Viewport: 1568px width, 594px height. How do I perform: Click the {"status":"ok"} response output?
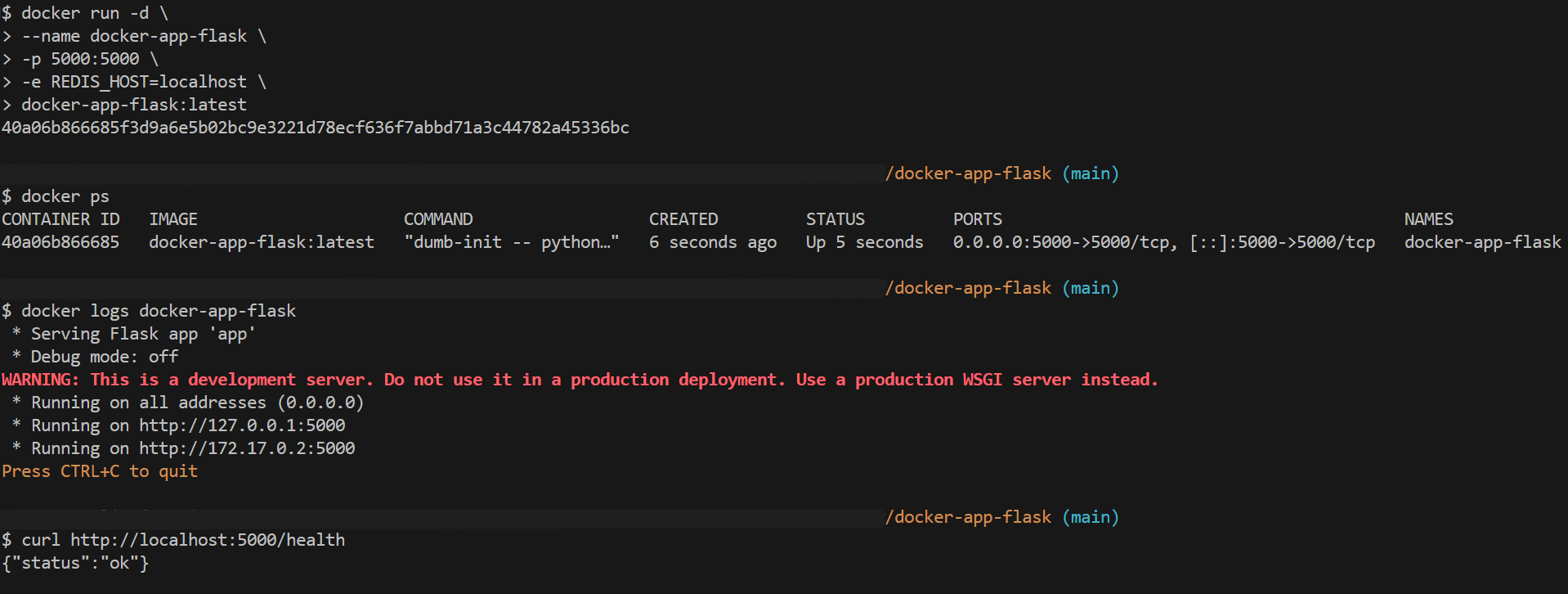pos(75,563)
